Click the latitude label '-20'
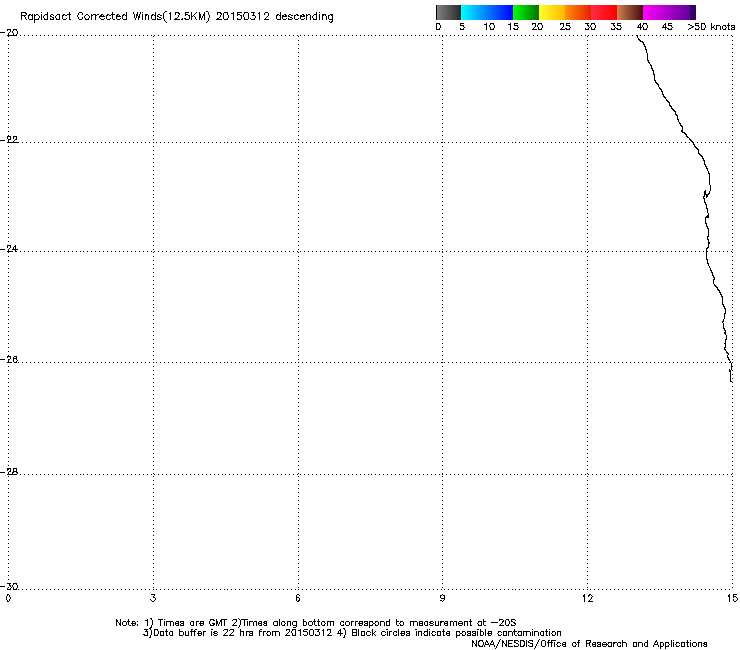740x650 pixels. (x=9, y=33)
